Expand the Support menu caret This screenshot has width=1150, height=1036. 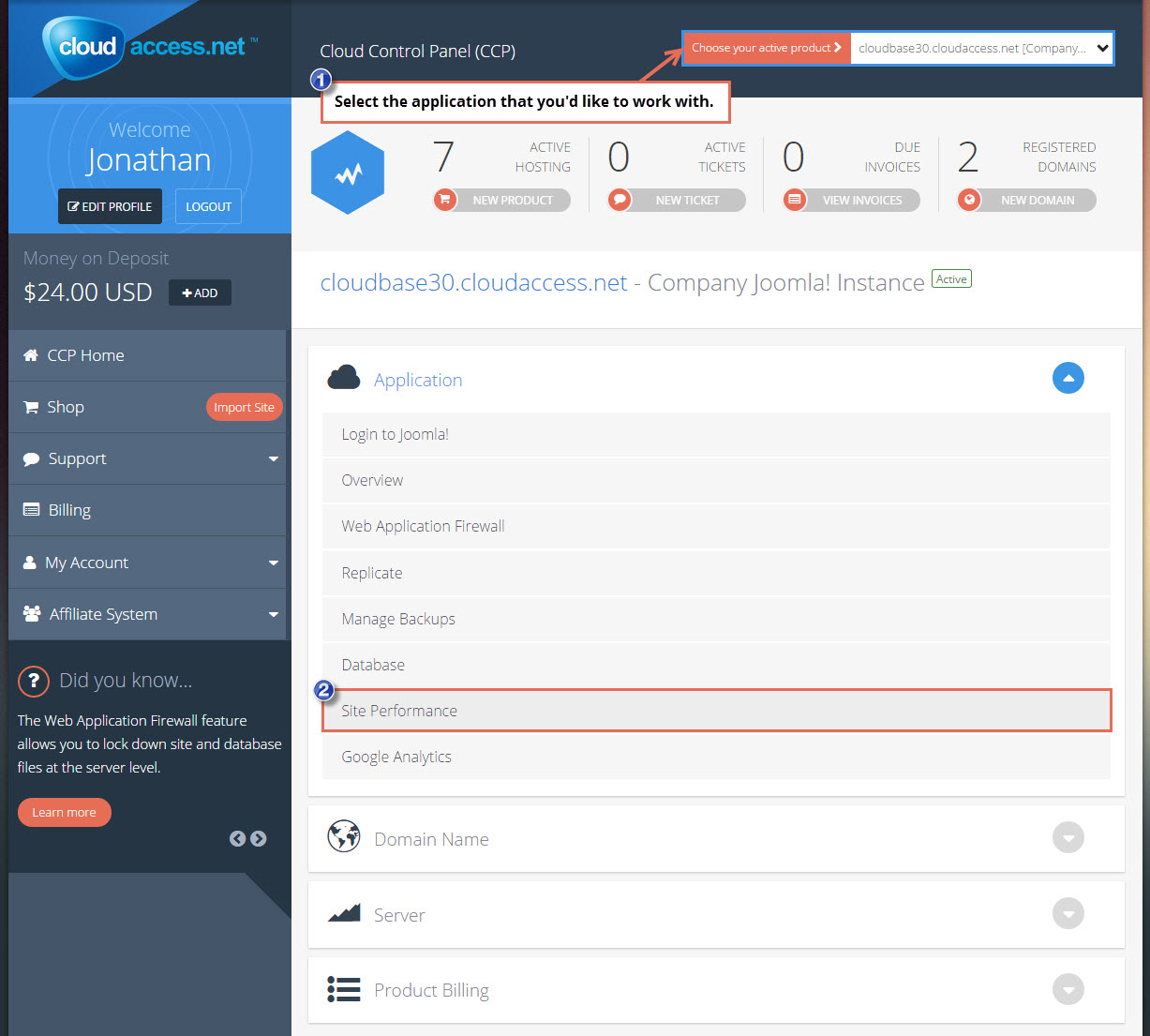274,459
